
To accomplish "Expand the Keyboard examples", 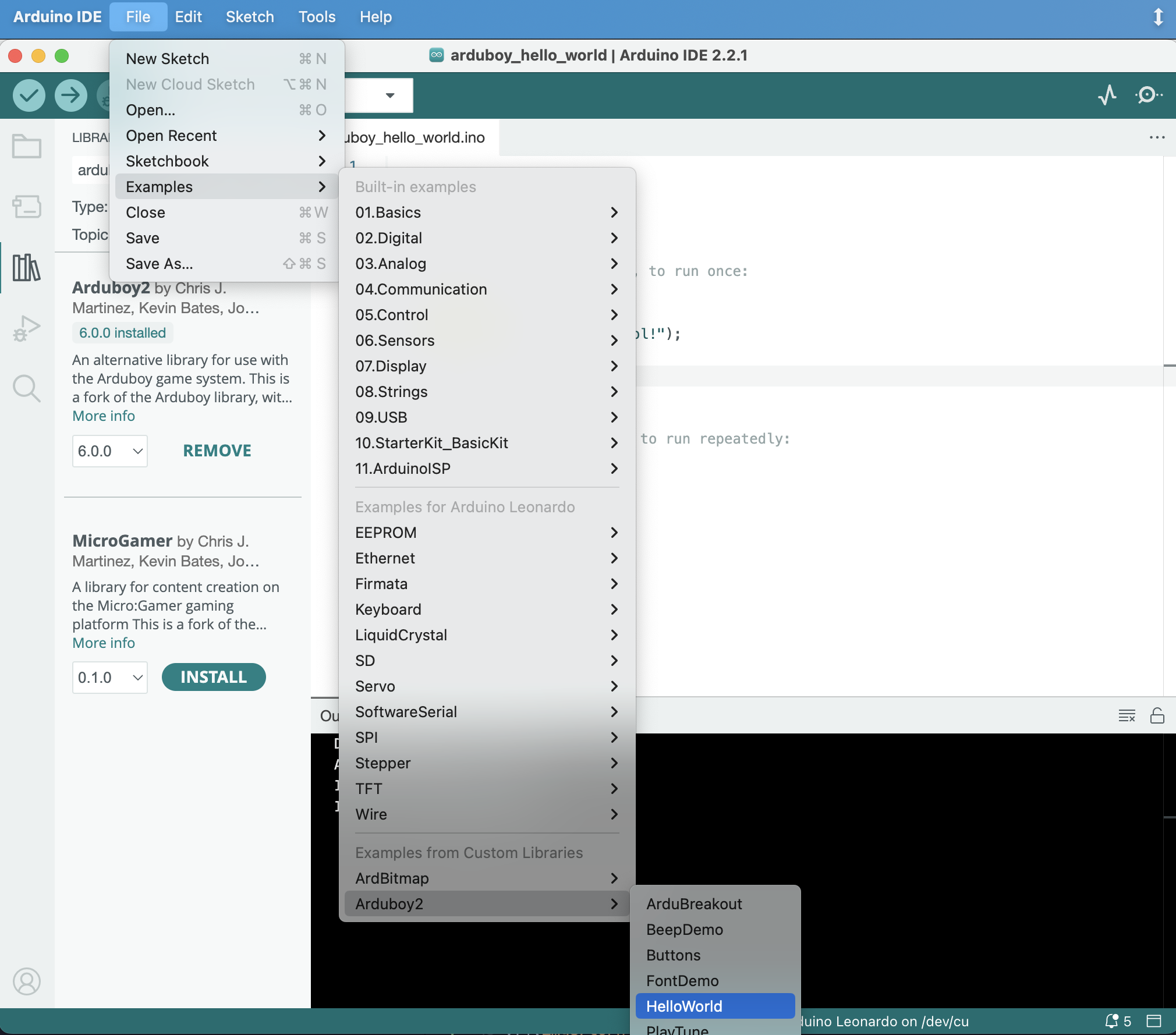I will [x=487, y=609].
